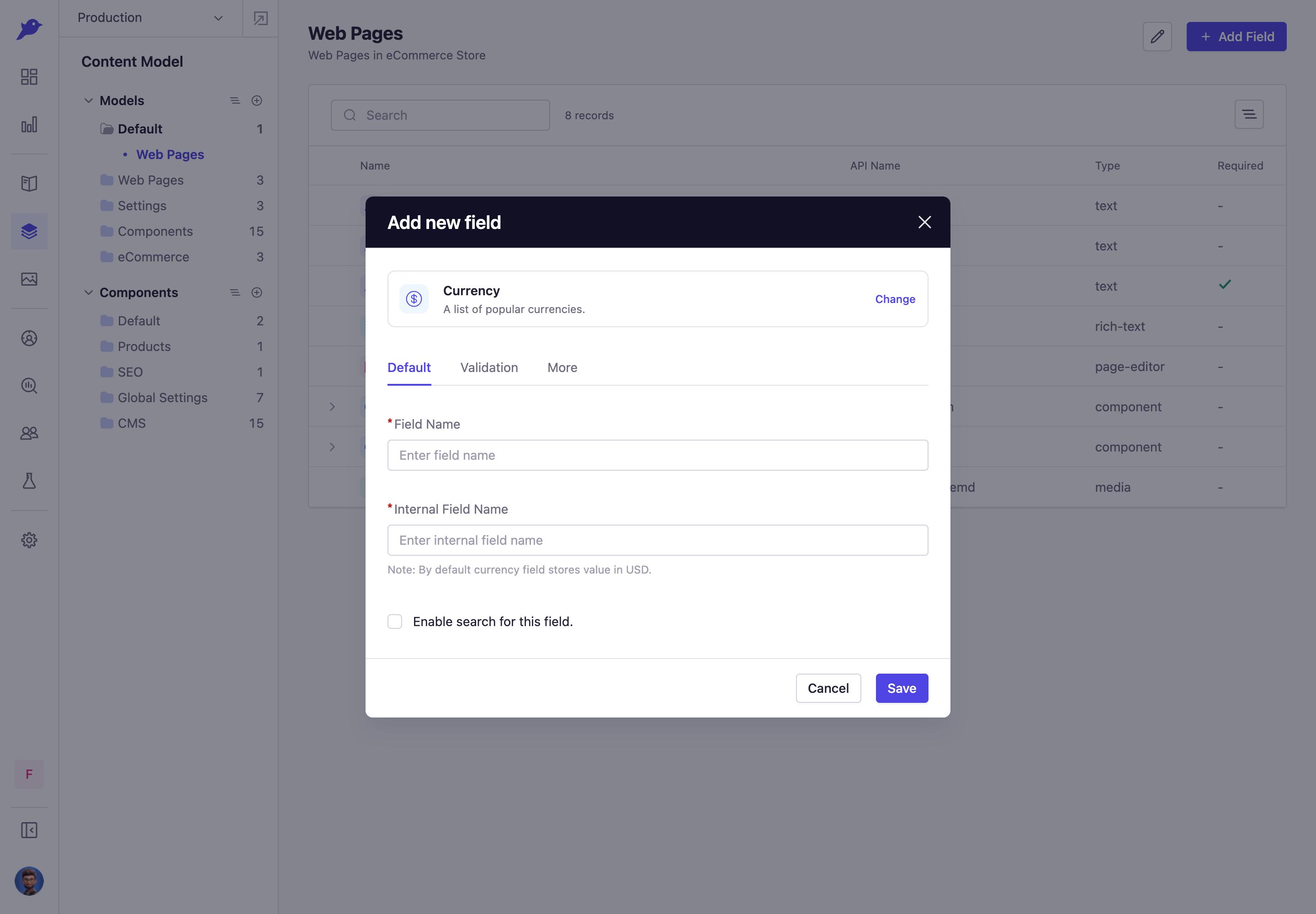Click the Change field type link

pyautogui.click(x=895, y=299)
